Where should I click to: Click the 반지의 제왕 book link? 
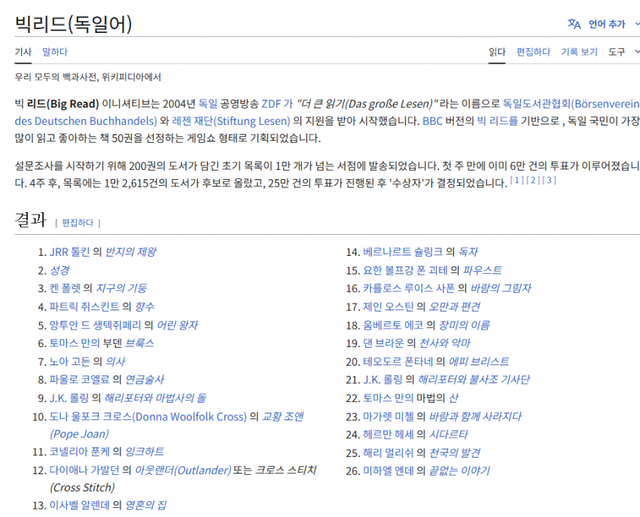(131, 252)
